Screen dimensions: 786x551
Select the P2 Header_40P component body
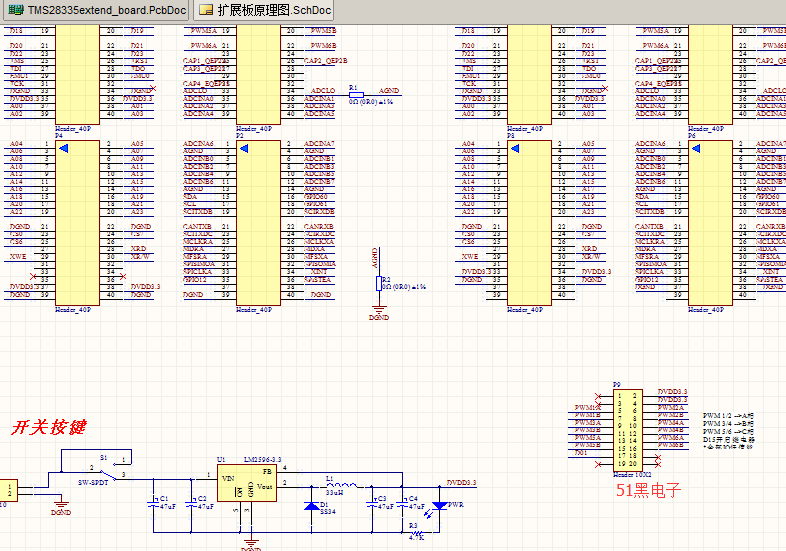(x=258, y=223)
